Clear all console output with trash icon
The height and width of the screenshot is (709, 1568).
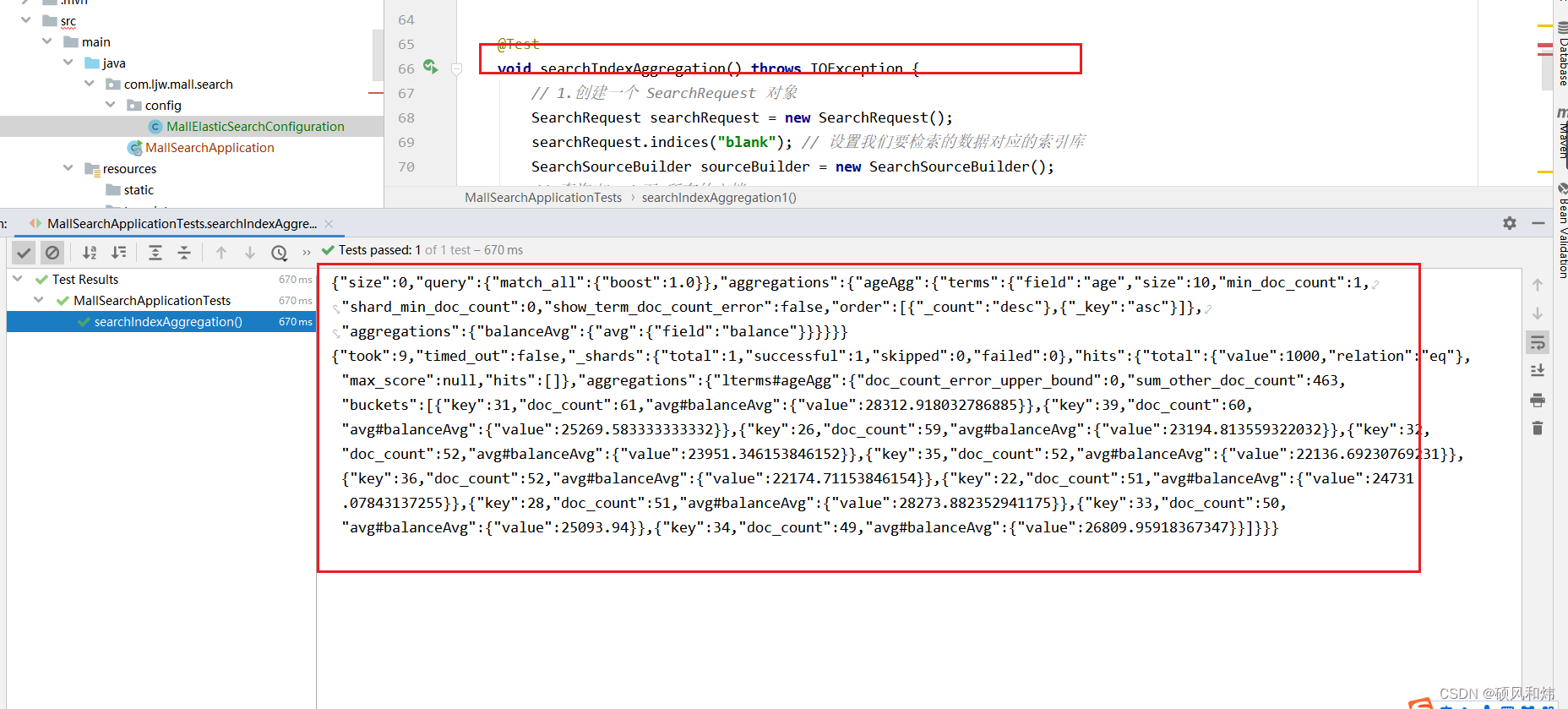click(1538, 428)
